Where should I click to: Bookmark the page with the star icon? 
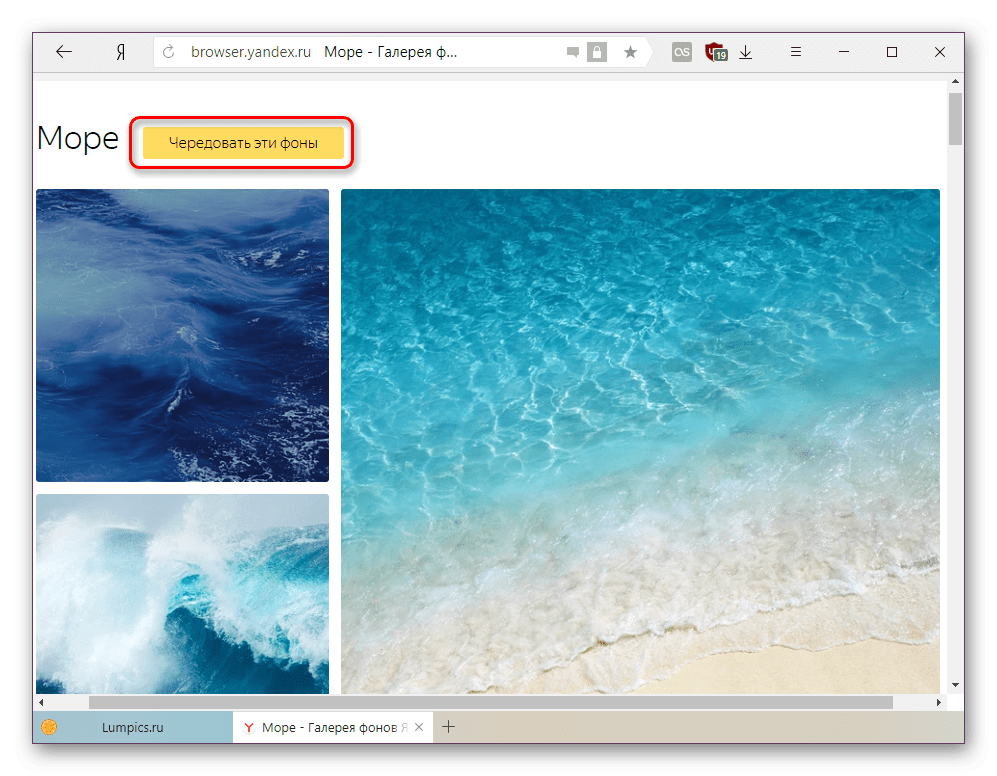tap(630, 53)
